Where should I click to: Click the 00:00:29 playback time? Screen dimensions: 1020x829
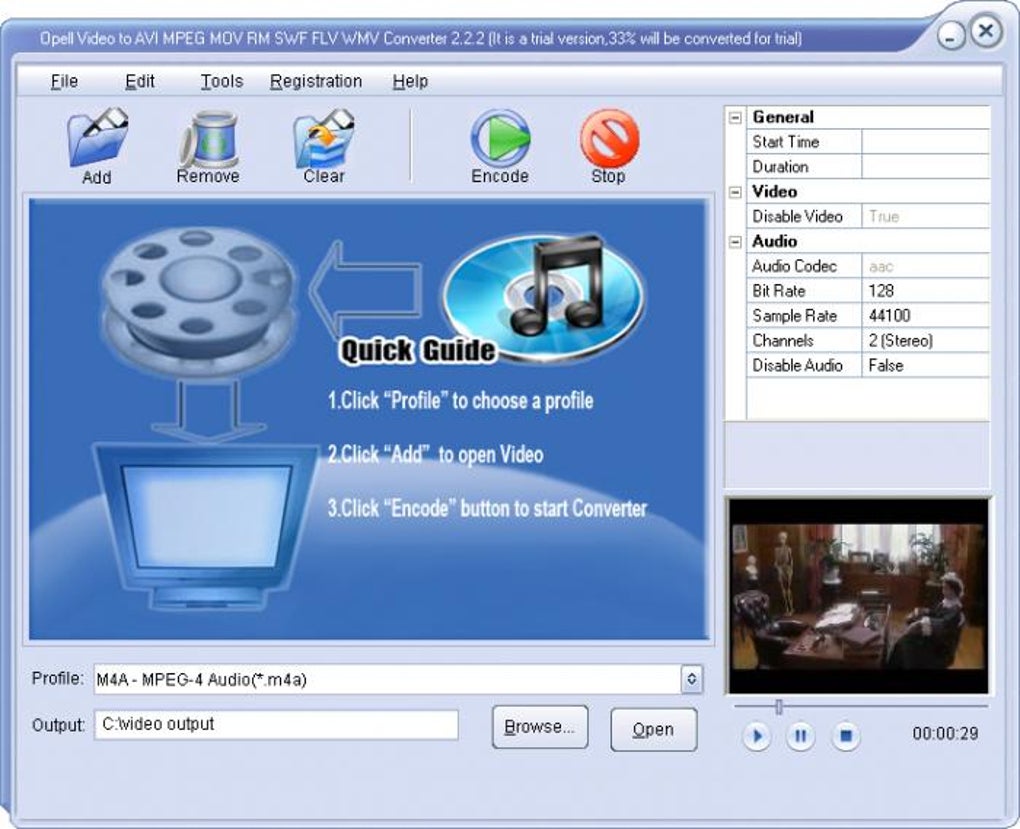(x=945, y=734)
